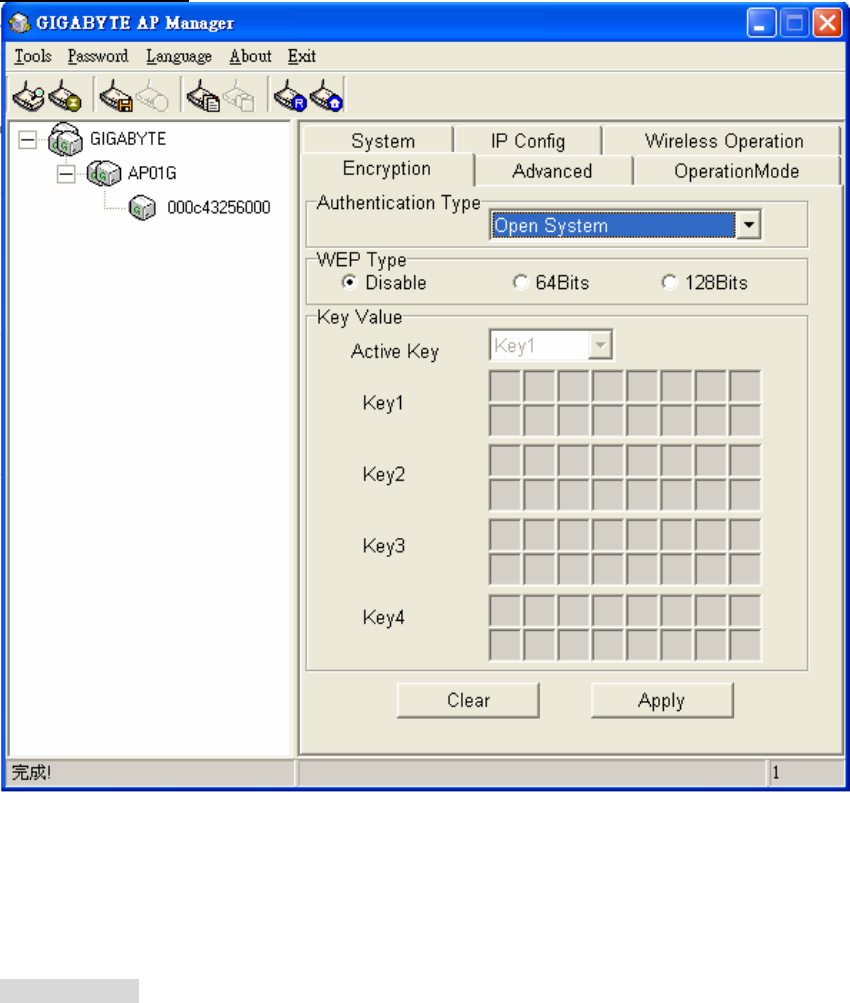Close the AP Manager window
This screenshot has width=850, height=1003.
click(x=828, y=23)
